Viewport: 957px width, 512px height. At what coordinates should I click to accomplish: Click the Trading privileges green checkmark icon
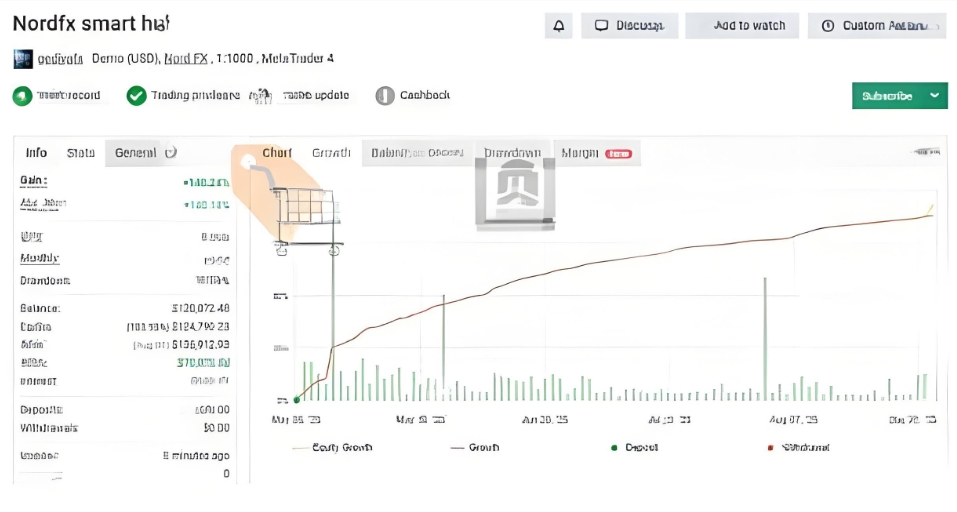(x=136, y=96)
